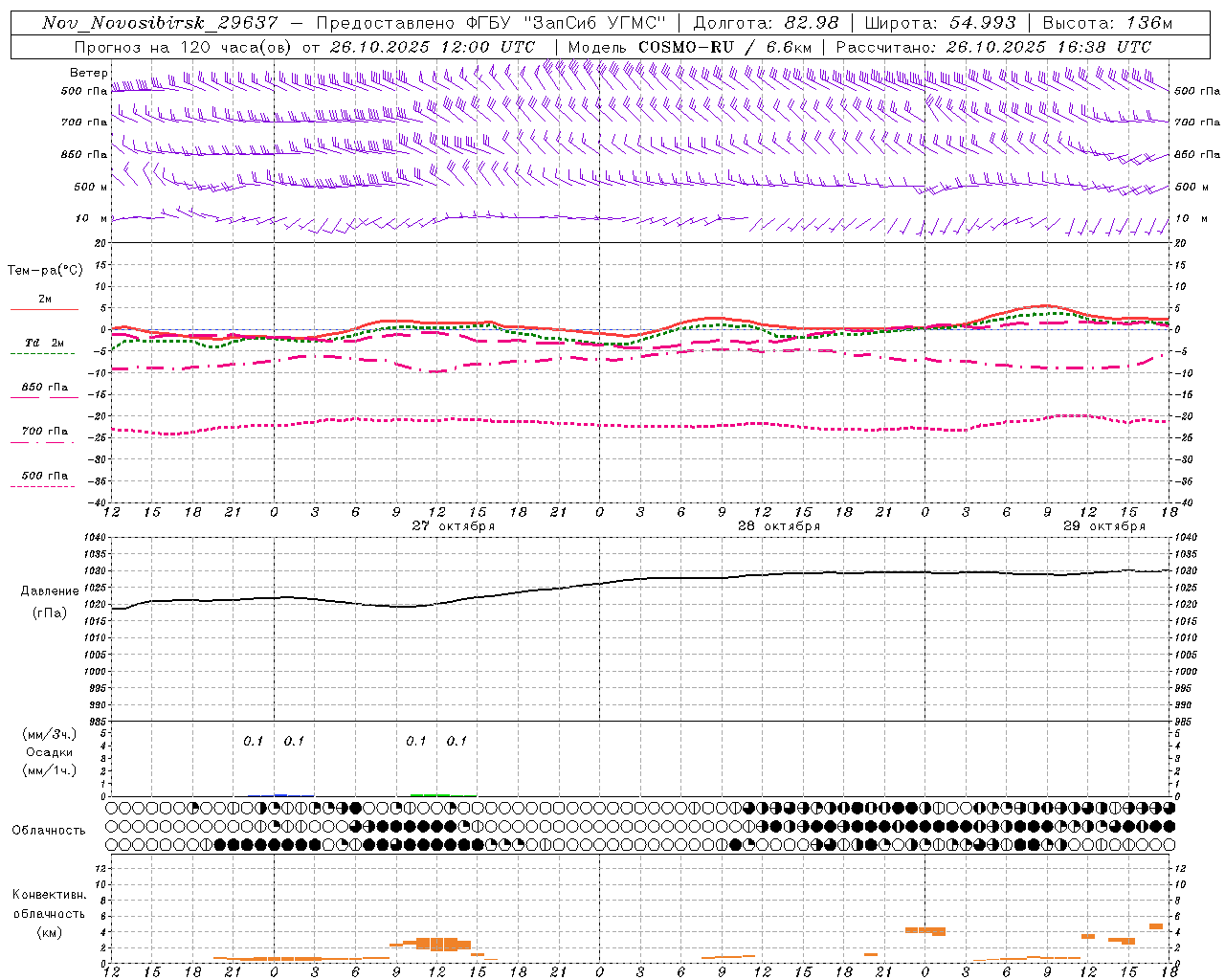Click the Модель COSMO-RU / 6.6км label
This screenshot has width=1225, height=980.
[x=690, y=47]
